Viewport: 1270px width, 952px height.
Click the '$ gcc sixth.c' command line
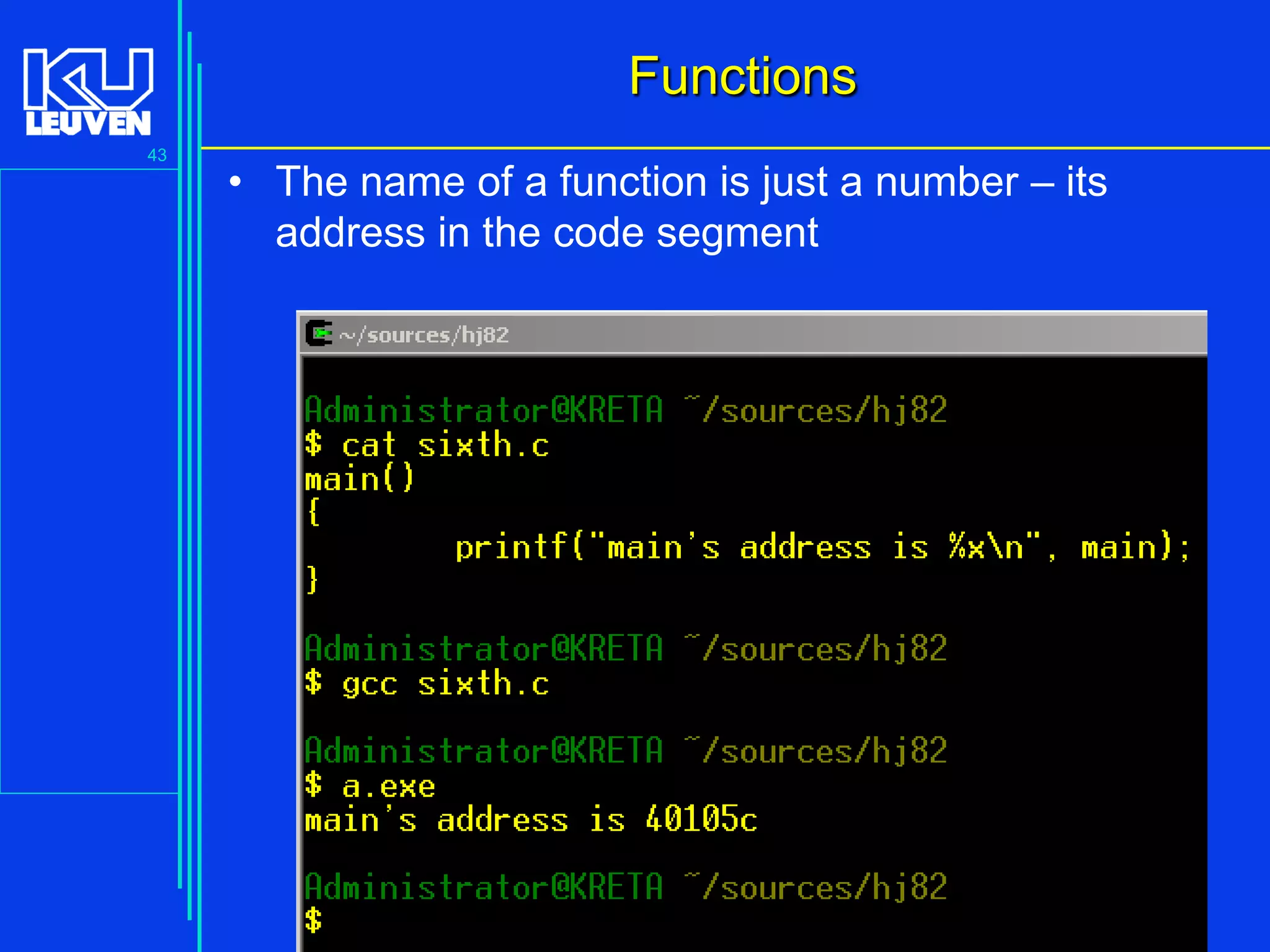coord(427,684)
